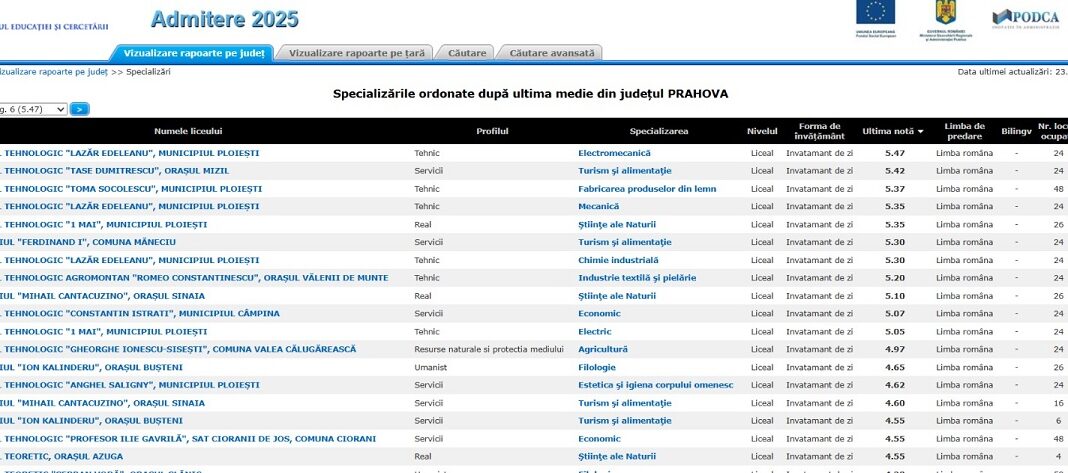Open Turism și alimentație link for Tase Dumitrescu
This screenshot has width=1068, height=473.
[625, 171]
